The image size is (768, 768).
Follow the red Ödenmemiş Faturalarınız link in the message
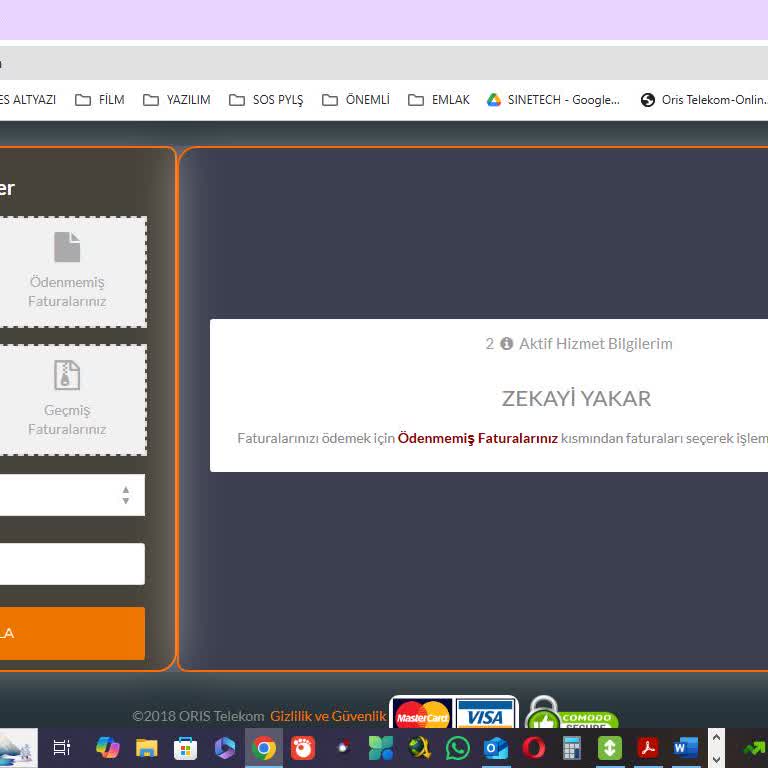pos(478,438)
